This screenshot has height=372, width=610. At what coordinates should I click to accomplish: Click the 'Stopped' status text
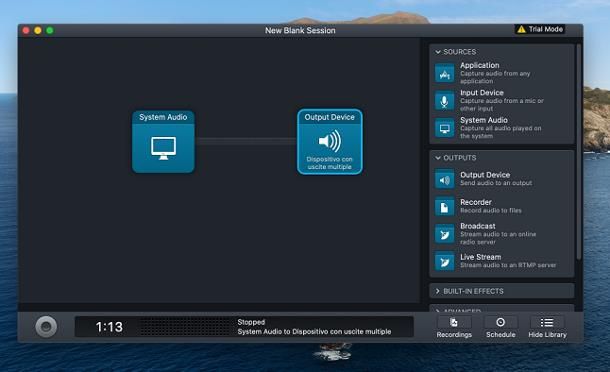(251, 322)
